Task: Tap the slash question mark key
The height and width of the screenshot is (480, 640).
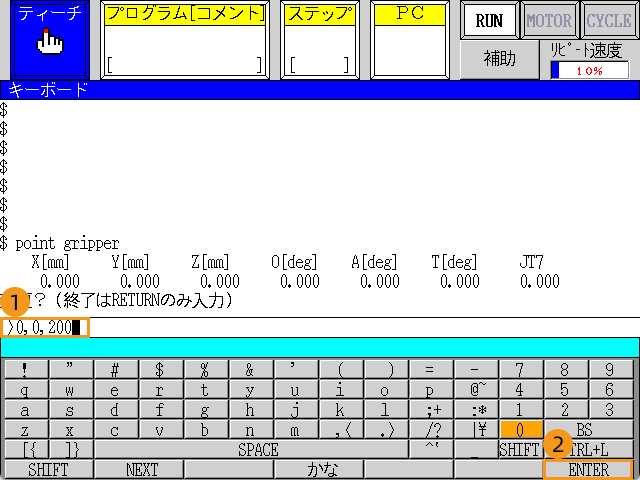Action: (431, 430)
